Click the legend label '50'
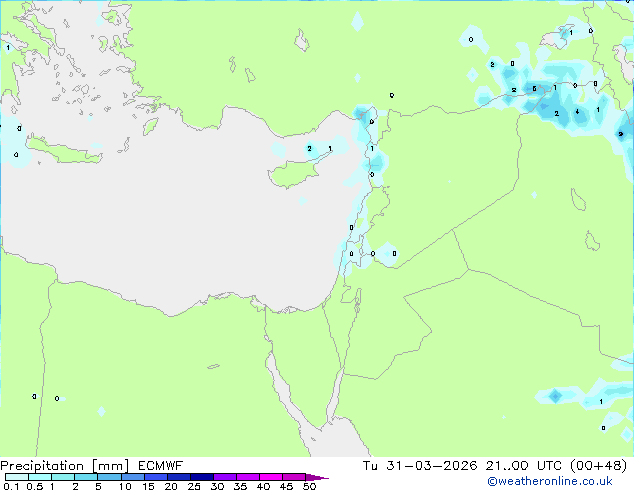This screenshot has height=490, width=634. (x=309, y=486)
